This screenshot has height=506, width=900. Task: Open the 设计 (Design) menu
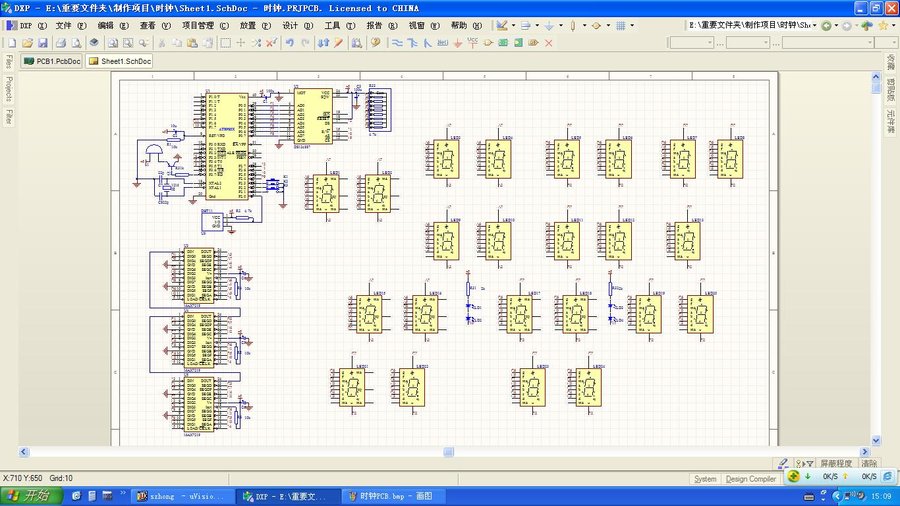click(x=290, y=25)
